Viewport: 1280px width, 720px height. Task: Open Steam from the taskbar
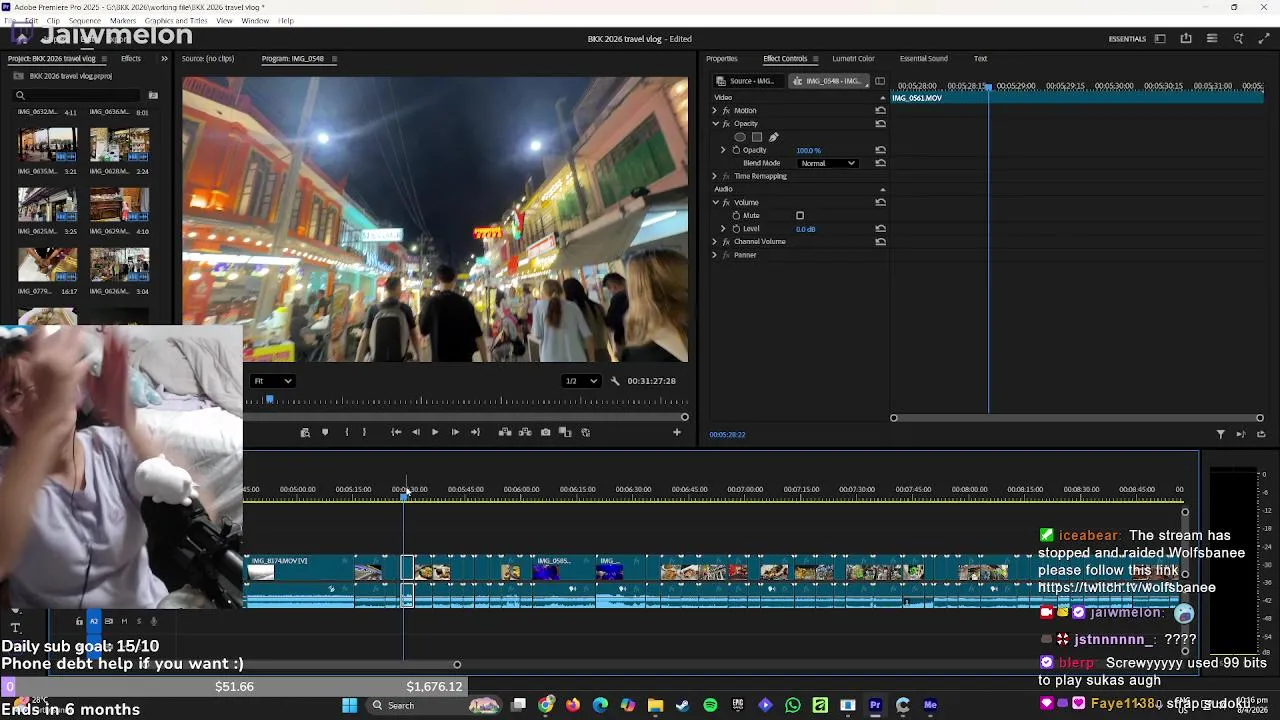(x=682, y=705)
